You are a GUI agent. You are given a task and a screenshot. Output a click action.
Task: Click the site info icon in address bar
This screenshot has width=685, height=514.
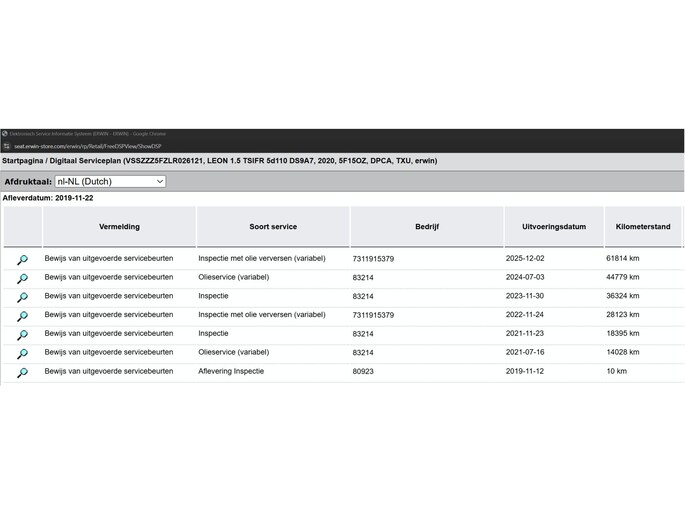(x=6, y=146)
